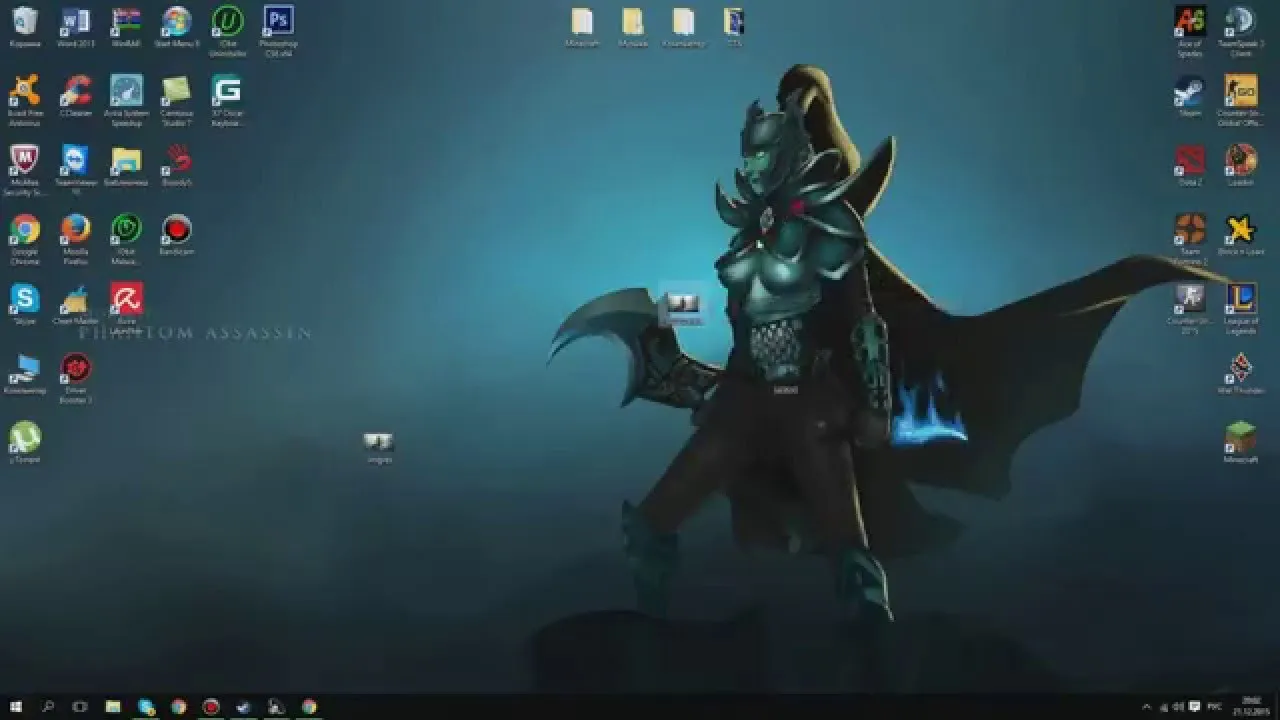Open File Explorer from the taskbar
Image resolution: width=1280 pixels, height=720 pixels.
113,707
